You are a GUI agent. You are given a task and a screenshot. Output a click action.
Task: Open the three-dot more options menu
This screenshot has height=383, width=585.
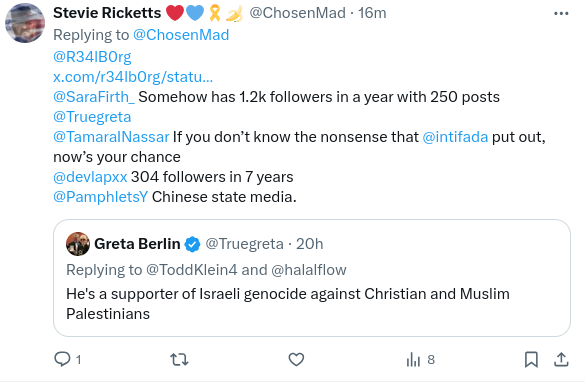[561, 14]
